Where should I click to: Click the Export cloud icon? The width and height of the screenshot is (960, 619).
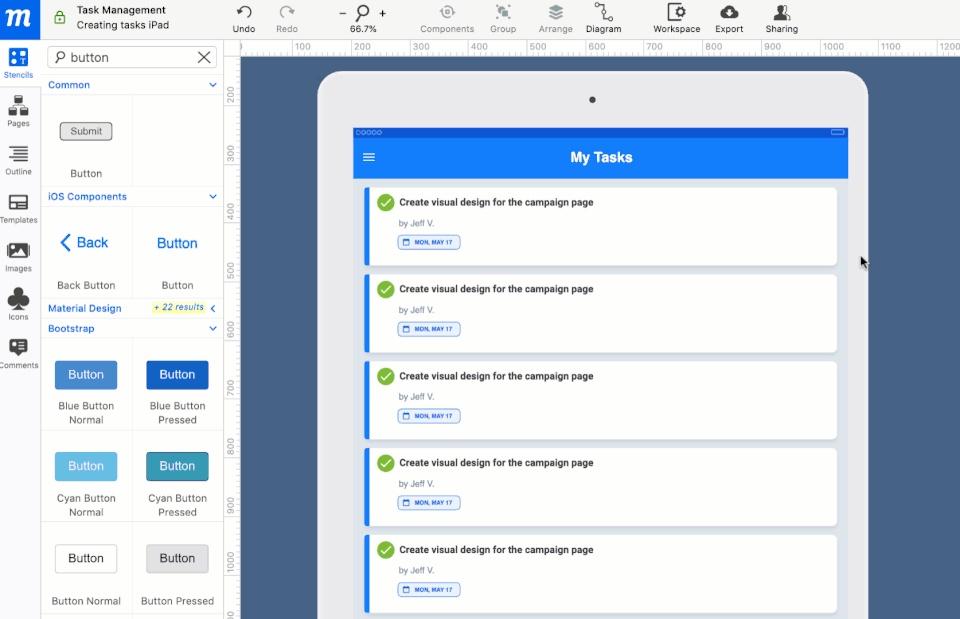[x=729, y=12]
